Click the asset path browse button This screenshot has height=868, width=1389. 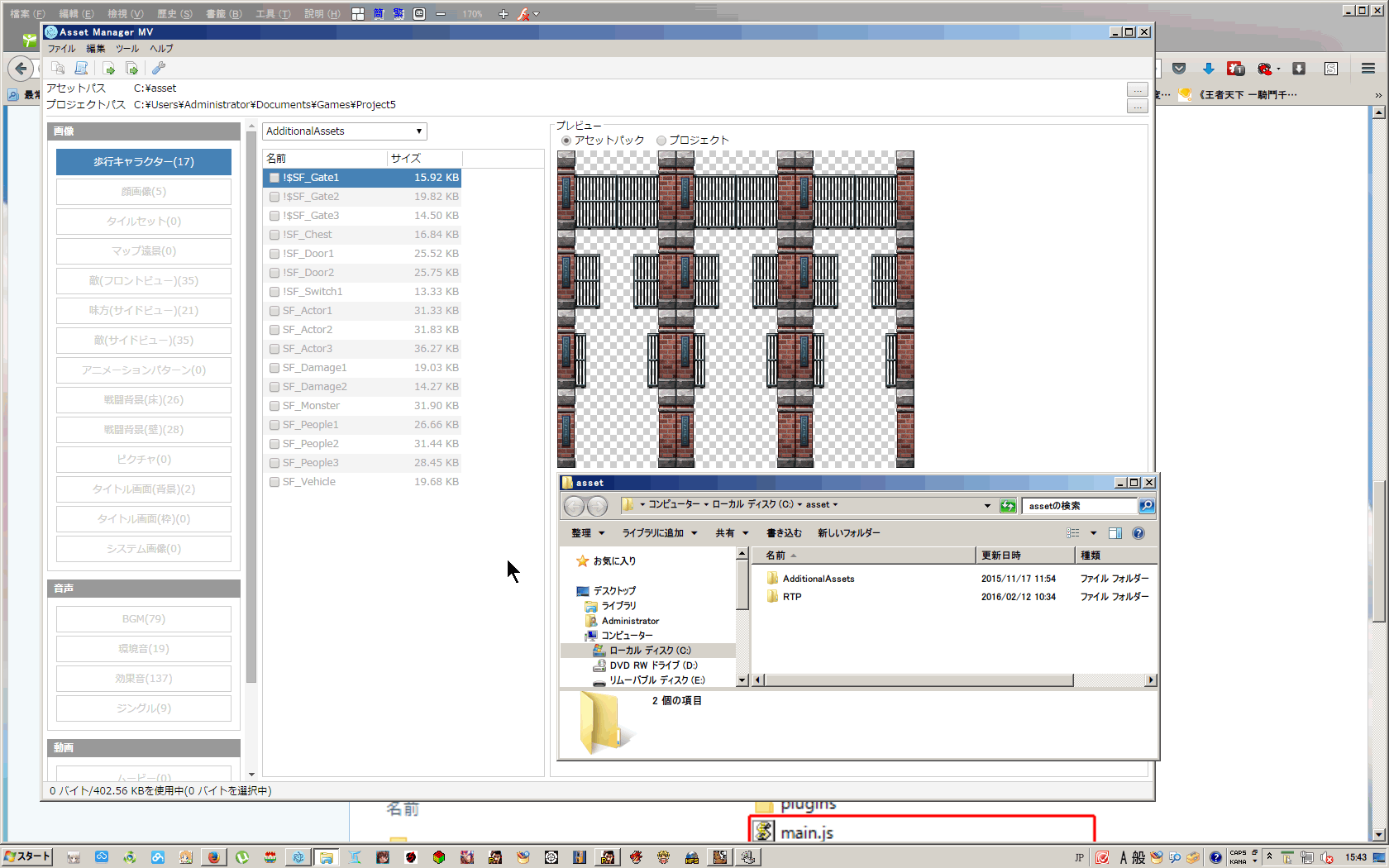coord(1138,89)
